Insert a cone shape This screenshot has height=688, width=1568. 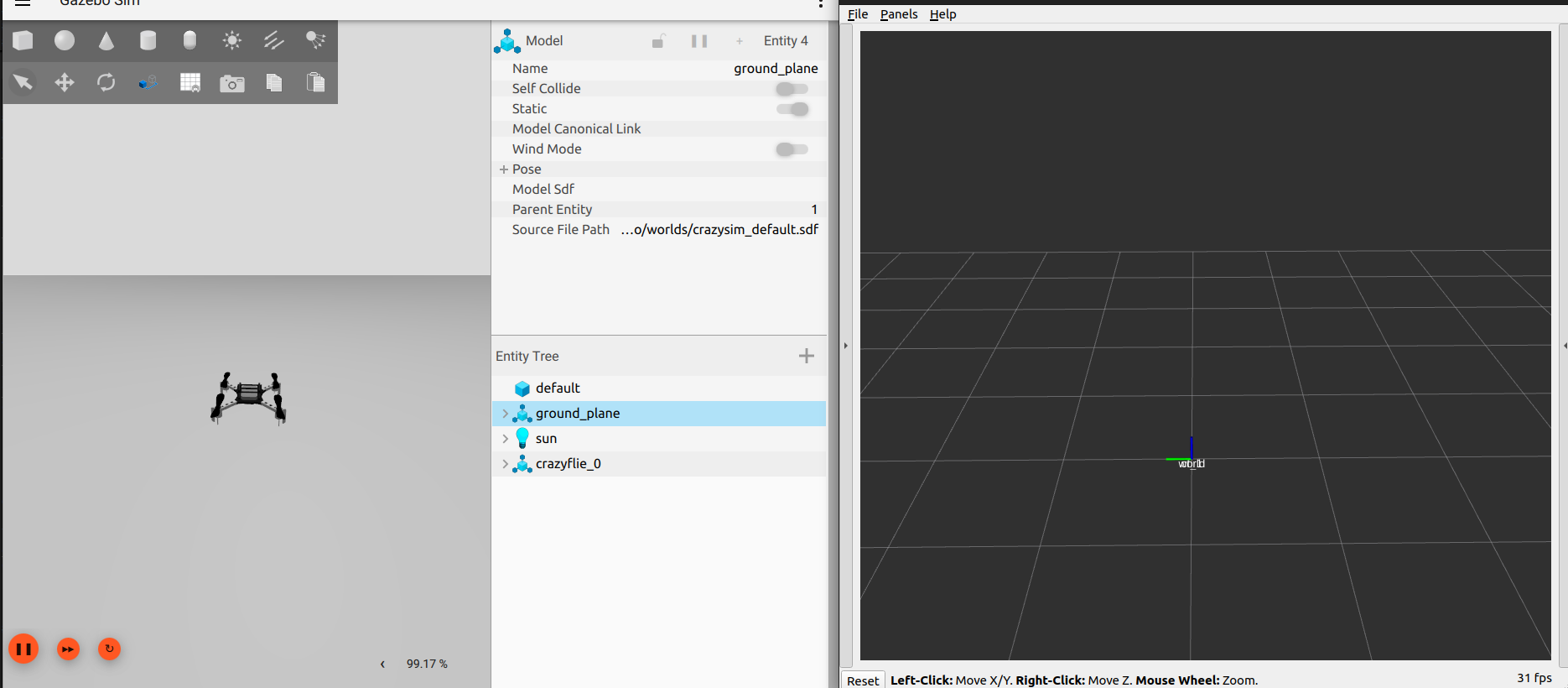[x=106, y=40]
